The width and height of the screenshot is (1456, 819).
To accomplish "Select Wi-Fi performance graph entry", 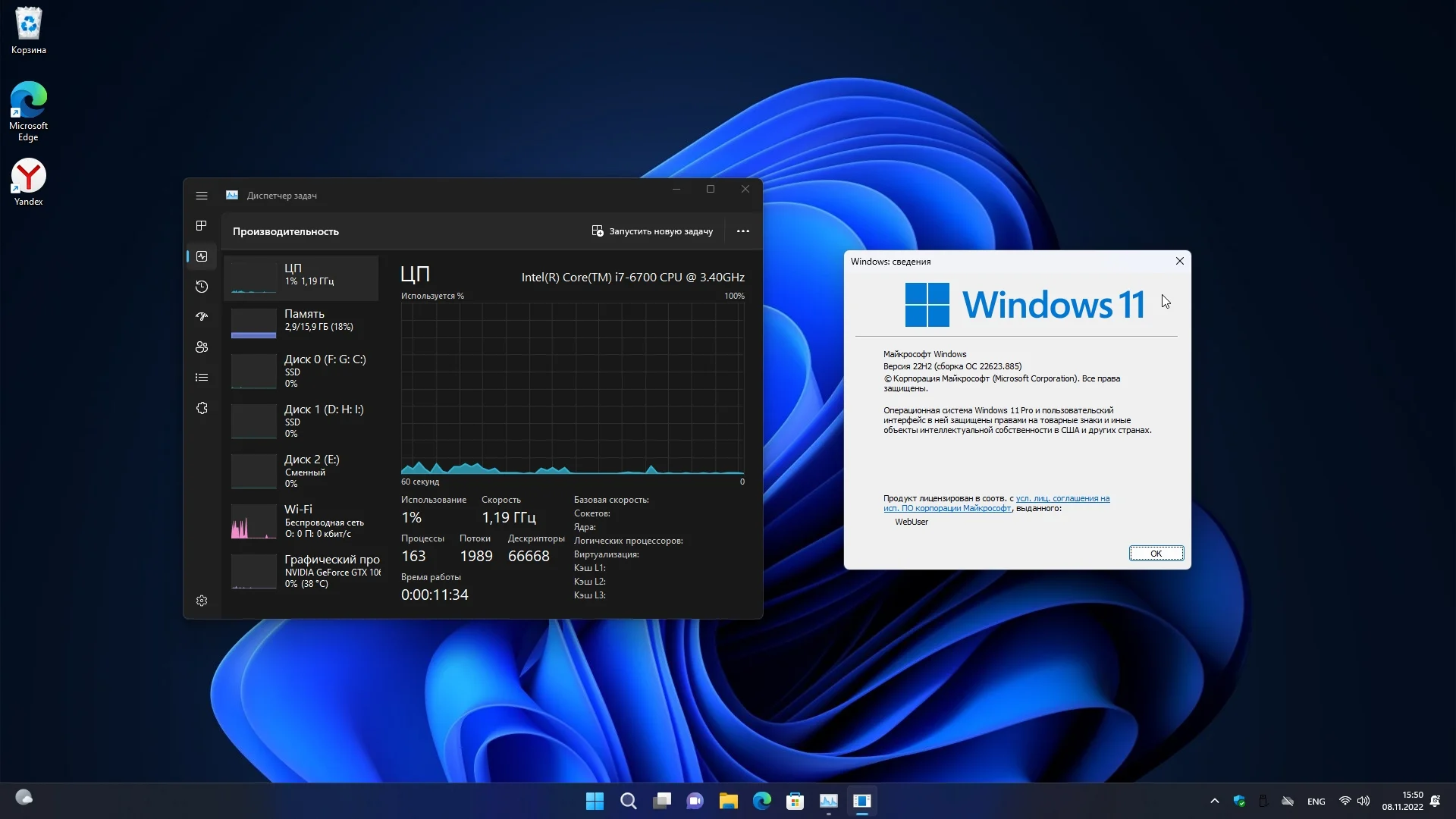I will click(302, 522).
